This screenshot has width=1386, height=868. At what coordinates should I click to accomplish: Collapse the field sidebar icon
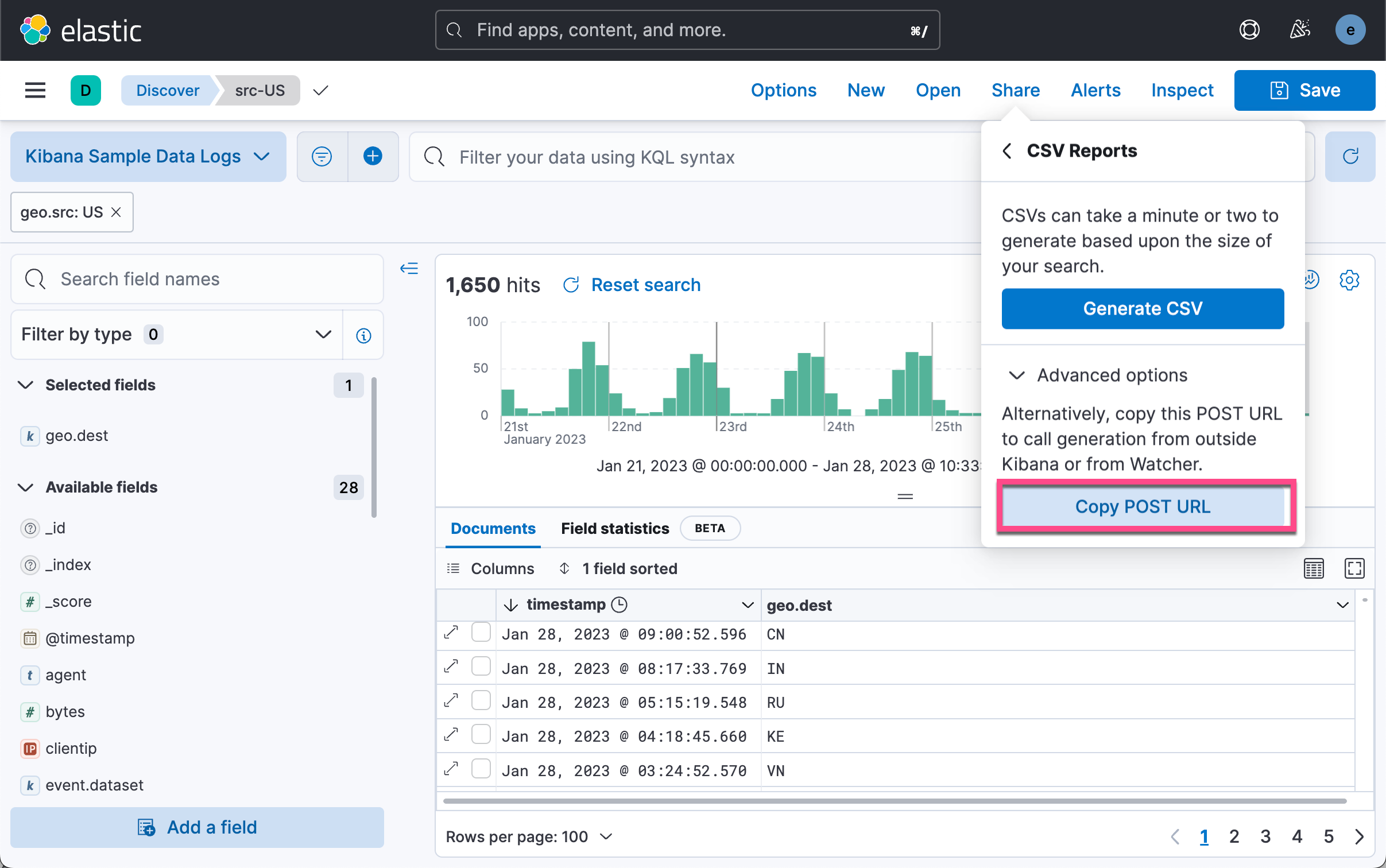coord(409,268)
